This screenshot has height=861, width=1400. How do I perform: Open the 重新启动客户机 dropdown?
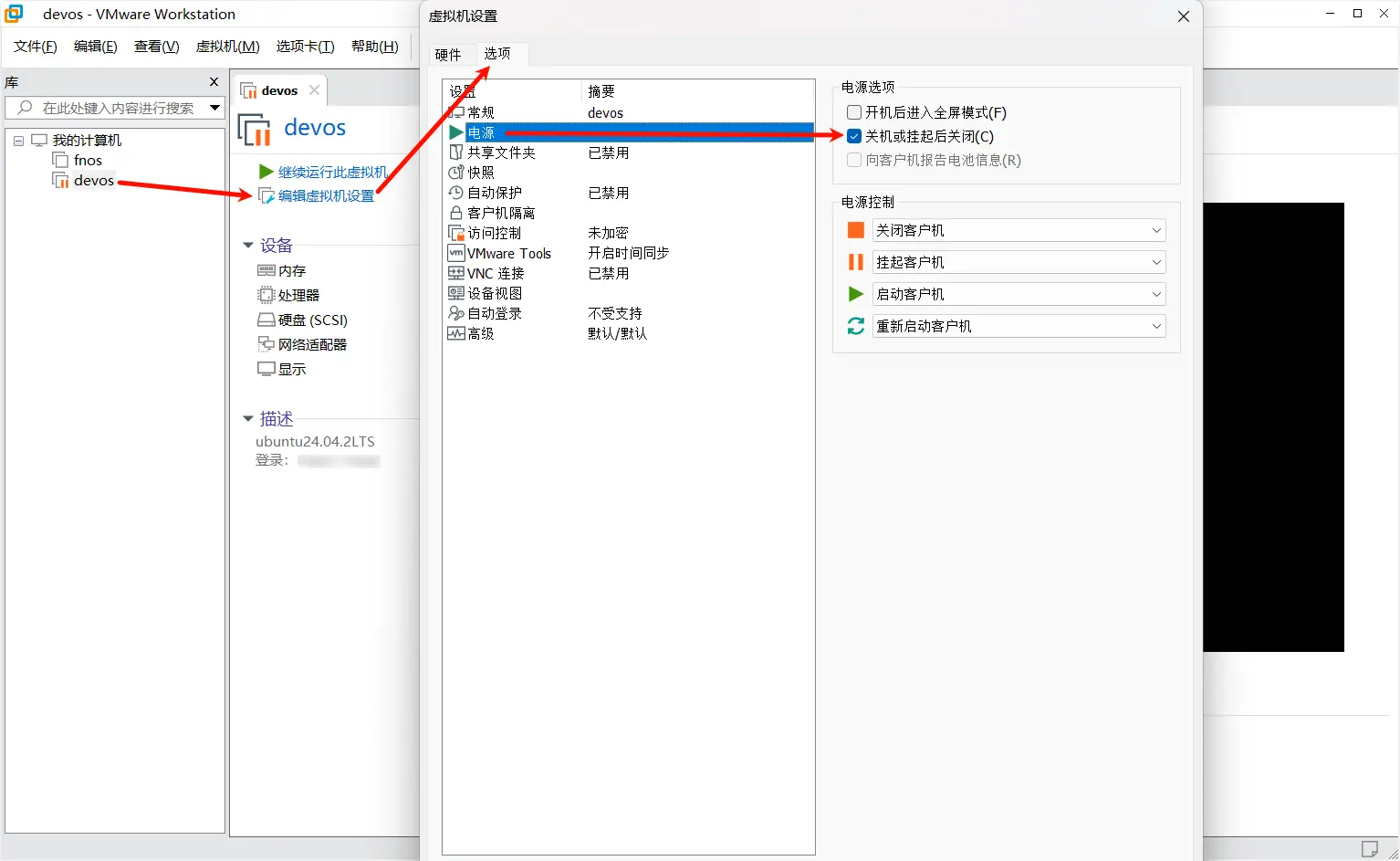pyautogui.click(x=1019, y=326)
